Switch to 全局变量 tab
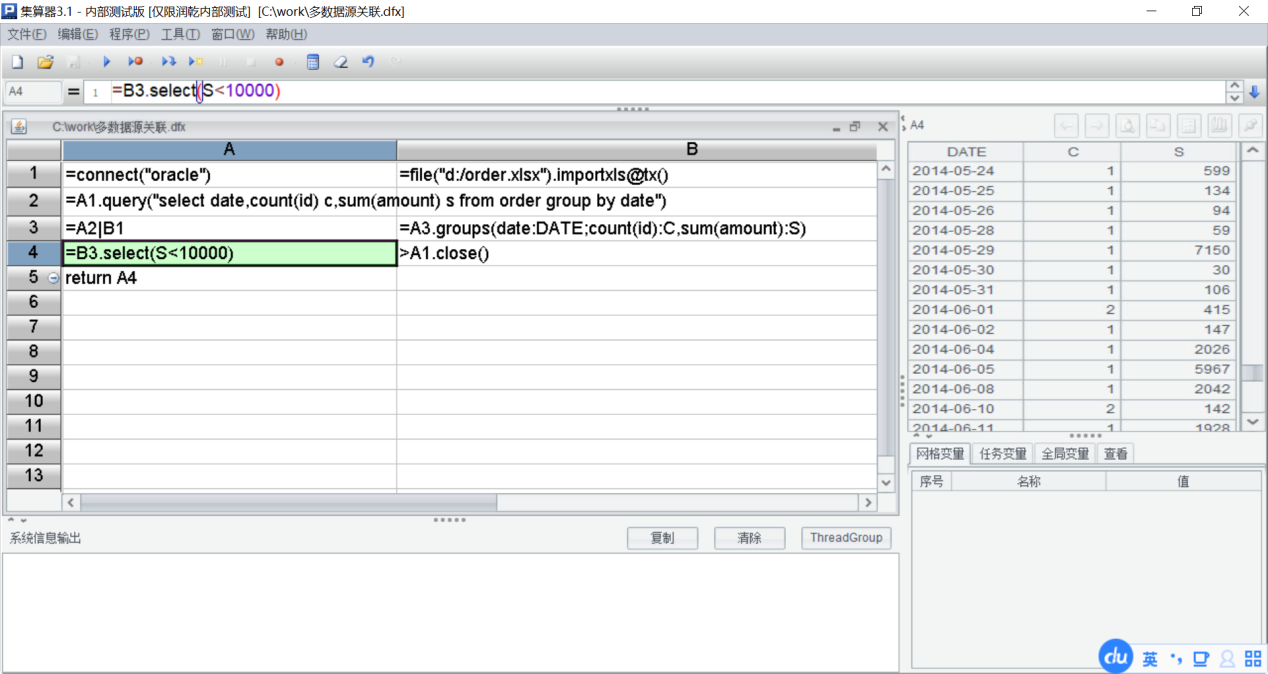1268x674 pixels. (1065, 454)
